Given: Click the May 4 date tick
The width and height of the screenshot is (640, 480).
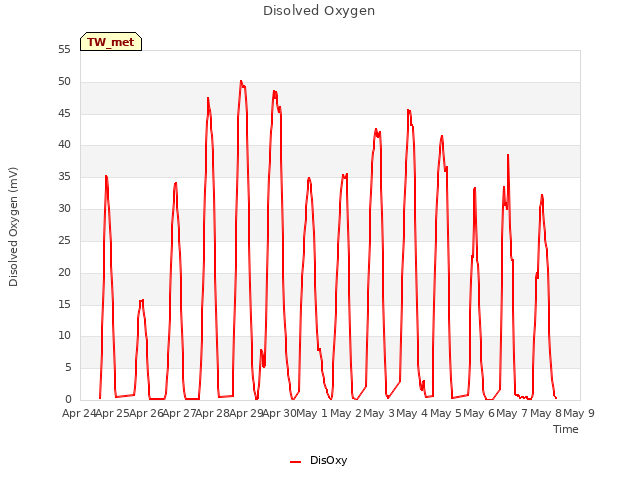Looking at the screenshot, I should click(412, 413).
